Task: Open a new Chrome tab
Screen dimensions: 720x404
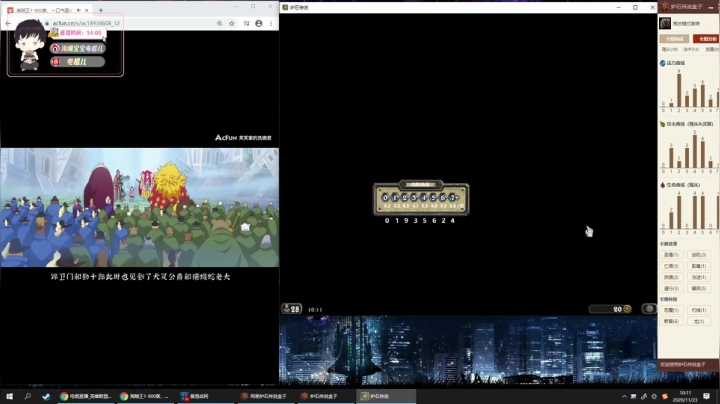Action: (x=101, y=10)
